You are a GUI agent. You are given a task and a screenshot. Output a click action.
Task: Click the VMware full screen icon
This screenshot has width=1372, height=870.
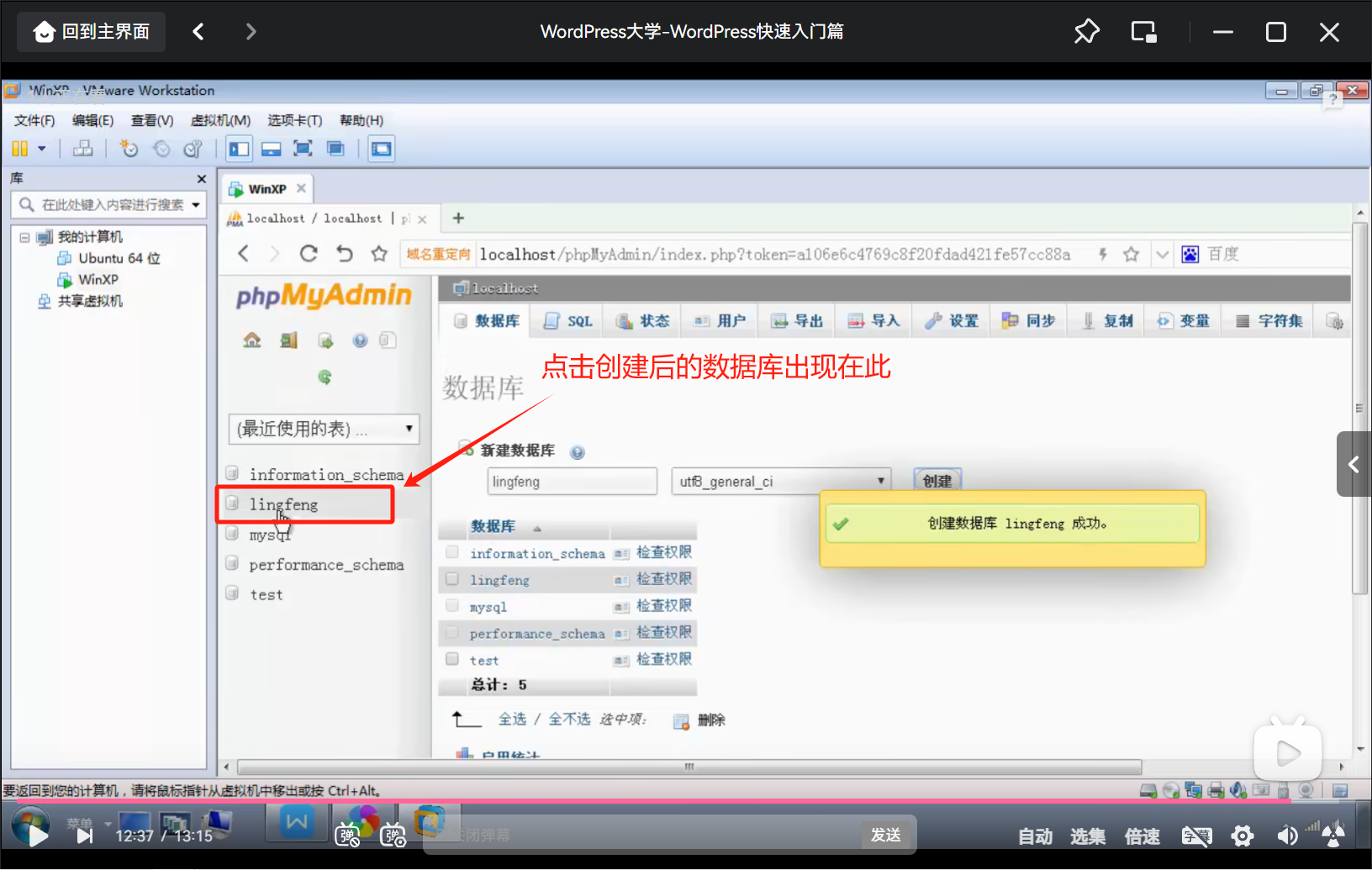(x=303, y=149)
